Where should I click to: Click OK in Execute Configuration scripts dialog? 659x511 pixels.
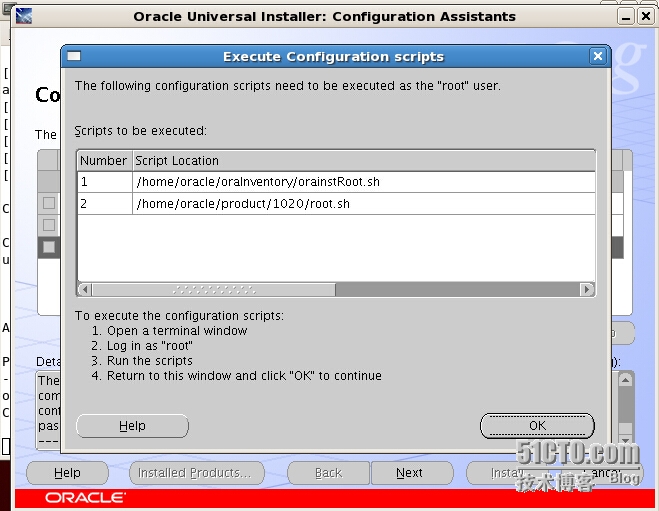[537, 425]
